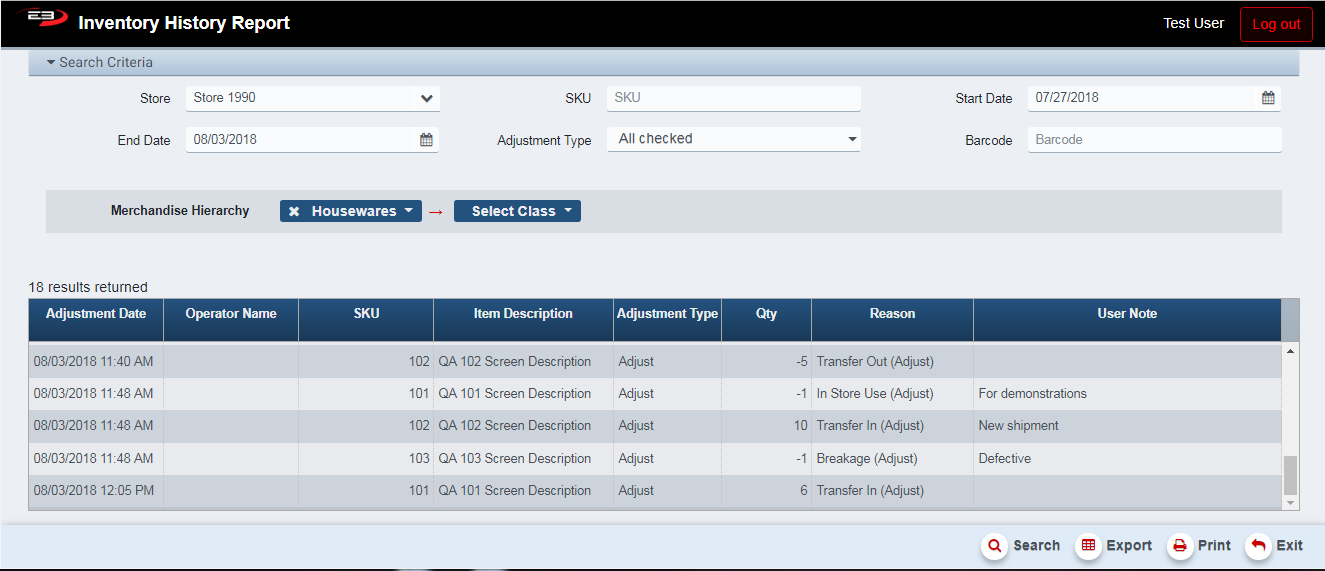Remove the Housewares hierarchy selection
Screen dimensions: 1325x571
[294, 212]
